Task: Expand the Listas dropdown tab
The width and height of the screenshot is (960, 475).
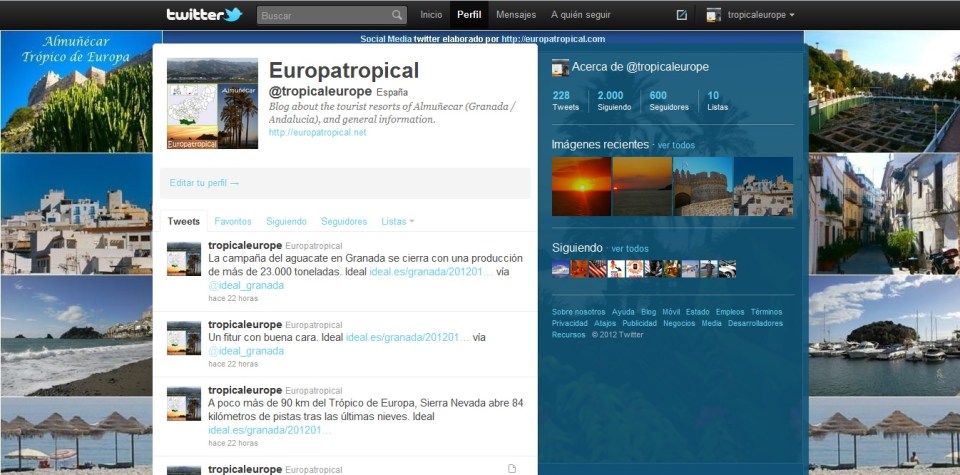Action: (x=398, y=221)
